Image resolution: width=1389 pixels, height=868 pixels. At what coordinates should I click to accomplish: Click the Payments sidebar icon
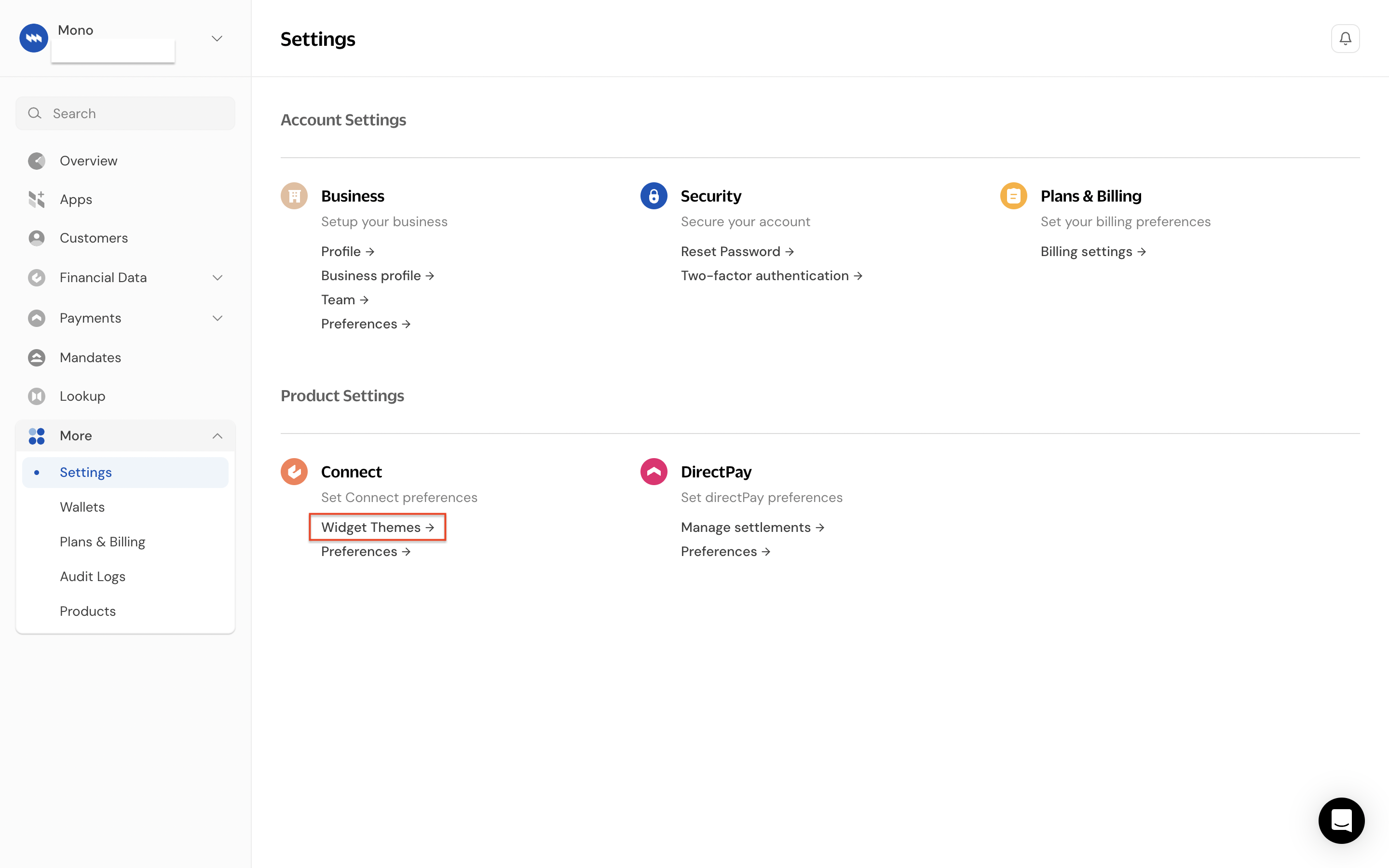37,318
